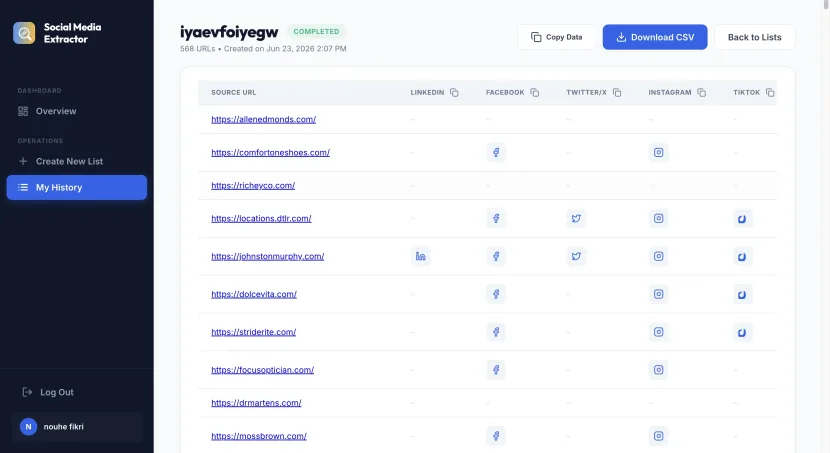
Task: Select Create New List in sidebar
Action: 76,161
